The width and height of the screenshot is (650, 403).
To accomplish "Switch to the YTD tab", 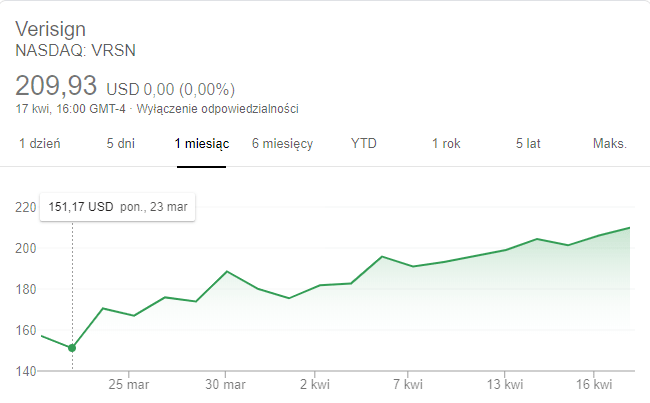I will point(364,144).
